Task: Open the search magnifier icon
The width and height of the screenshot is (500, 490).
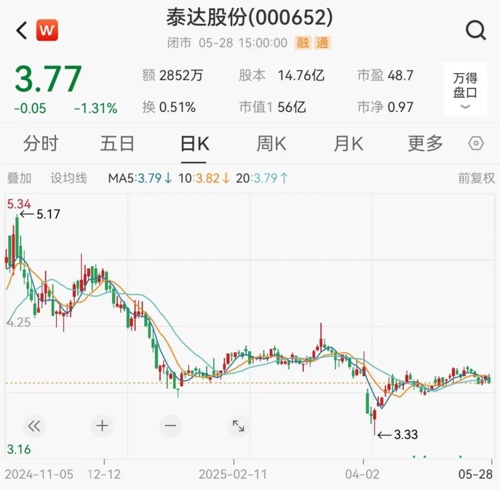Action: coord(476,31)
